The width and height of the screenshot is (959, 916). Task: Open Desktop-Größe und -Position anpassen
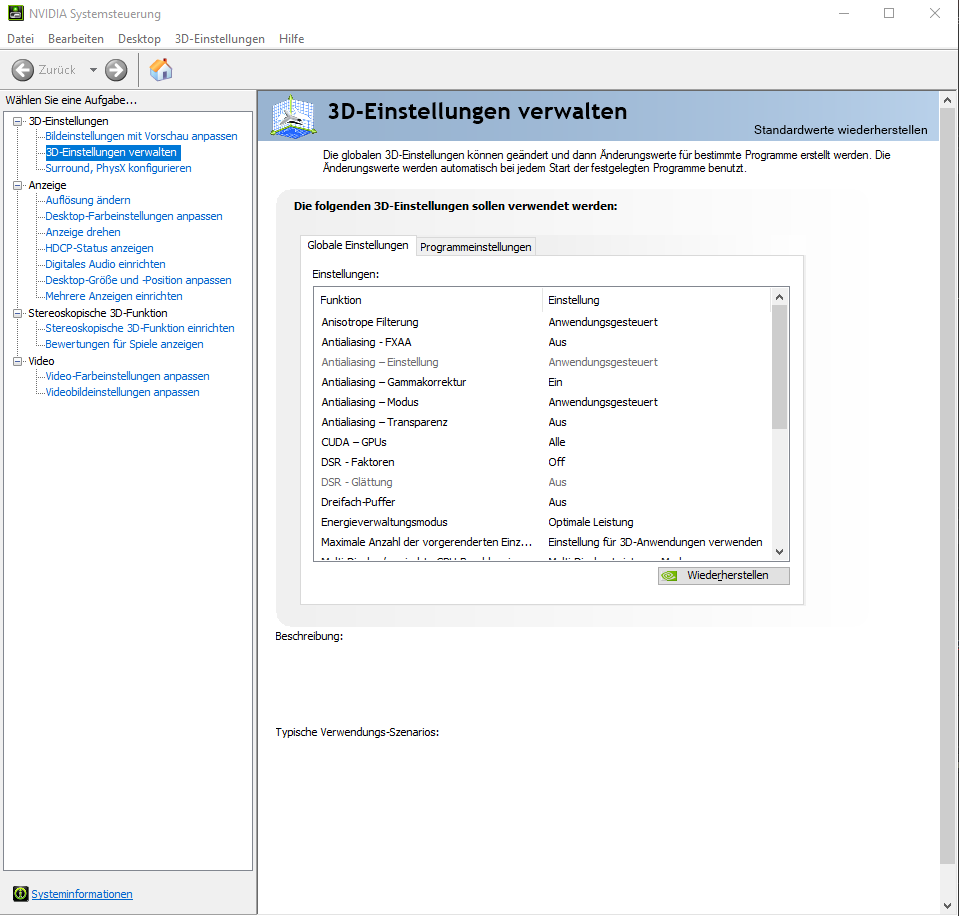coord(138,280)
